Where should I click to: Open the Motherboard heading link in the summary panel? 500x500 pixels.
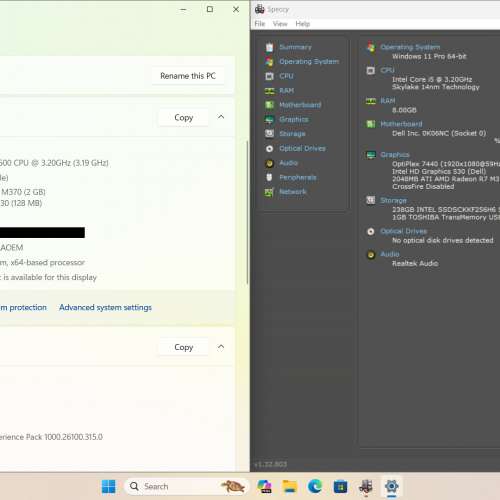point(401,124)
